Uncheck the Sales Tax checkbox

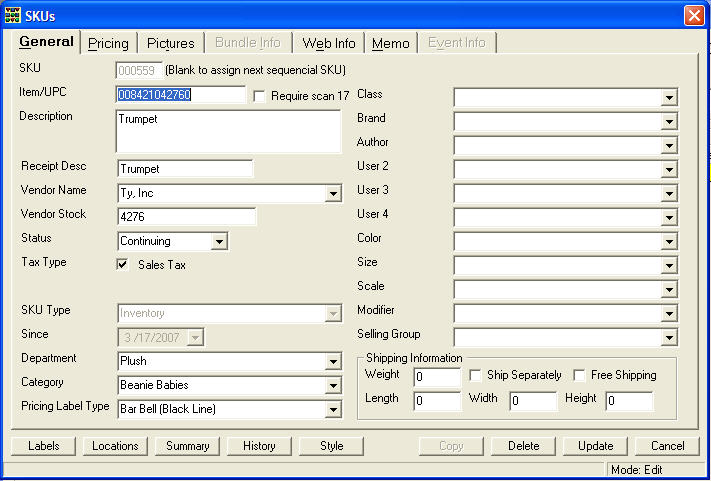(x=123, y=265)
